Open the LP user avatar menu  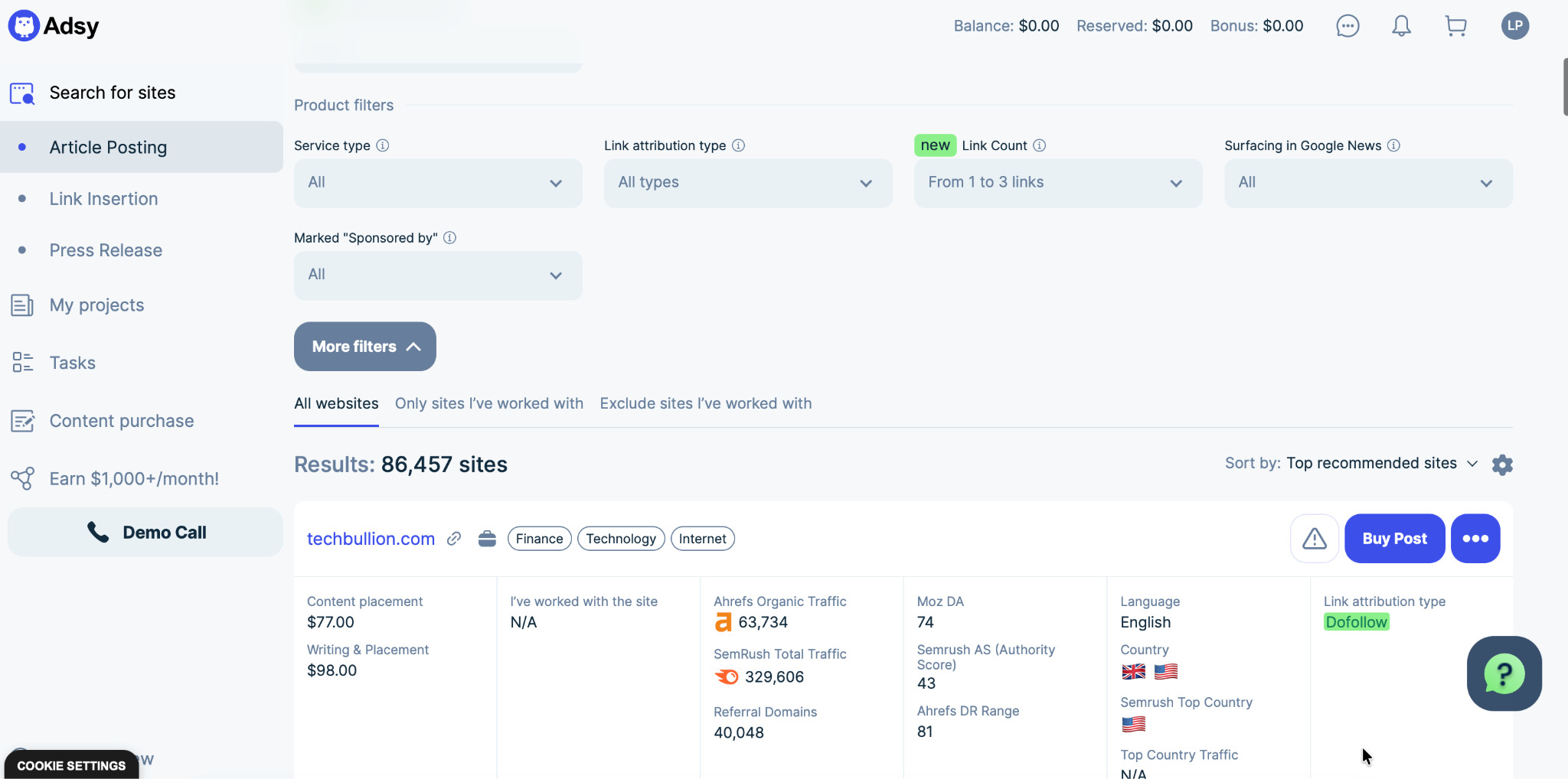coord(1515,25)
